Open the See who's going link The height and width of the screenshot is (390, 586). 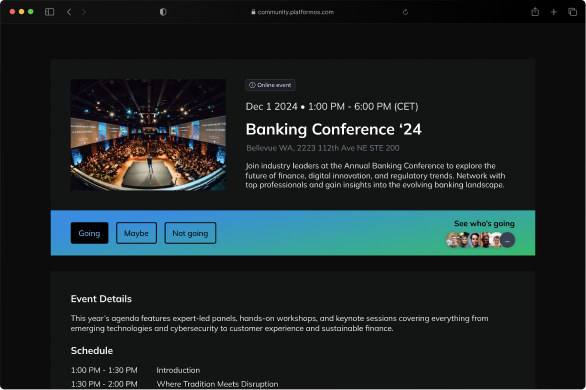click(484, 223)
